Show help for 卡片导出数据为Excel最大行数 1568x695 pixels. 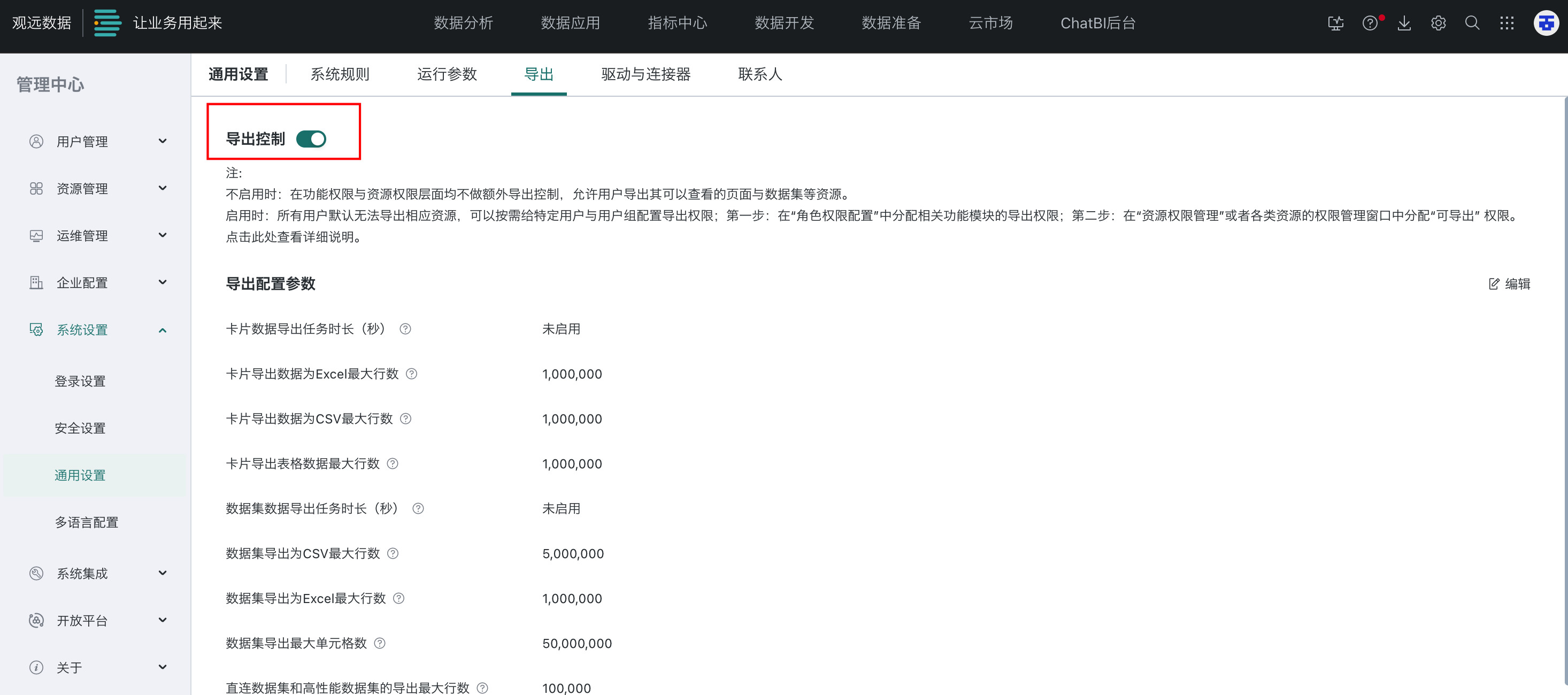[411, 374]
